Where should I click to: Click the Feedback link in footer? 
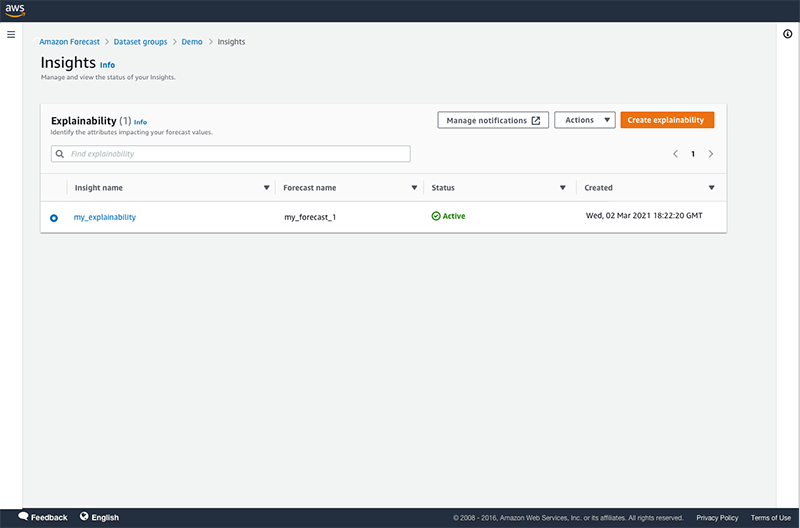pyautogui.click(x=49, y=517)
